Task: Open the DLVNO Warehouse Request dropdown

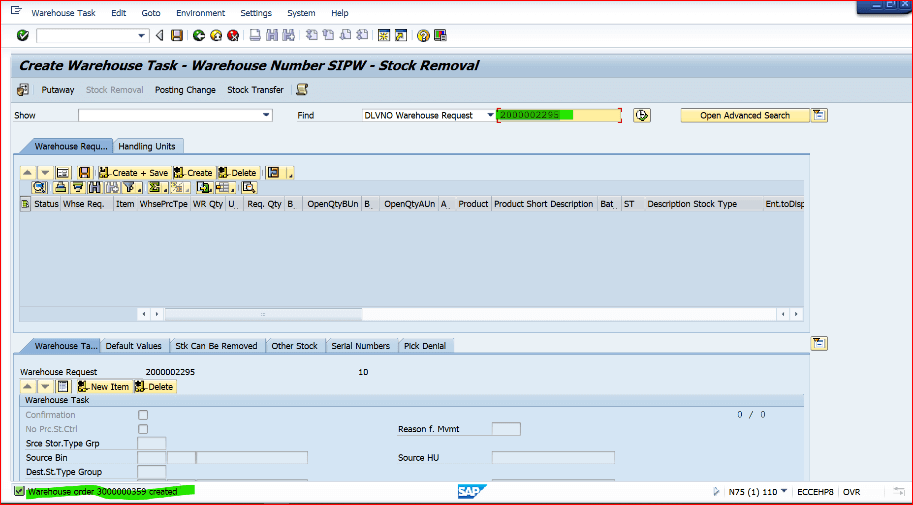Action: [490, 115]
